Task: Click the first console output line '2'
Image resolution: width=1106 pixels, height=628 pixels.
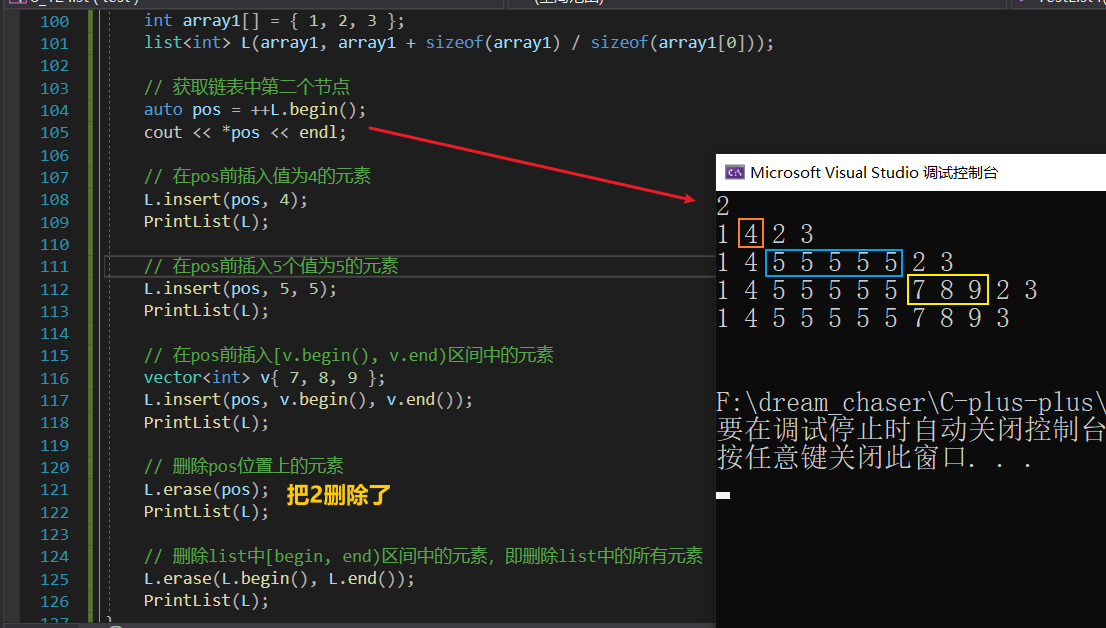Action: (723, 206)
